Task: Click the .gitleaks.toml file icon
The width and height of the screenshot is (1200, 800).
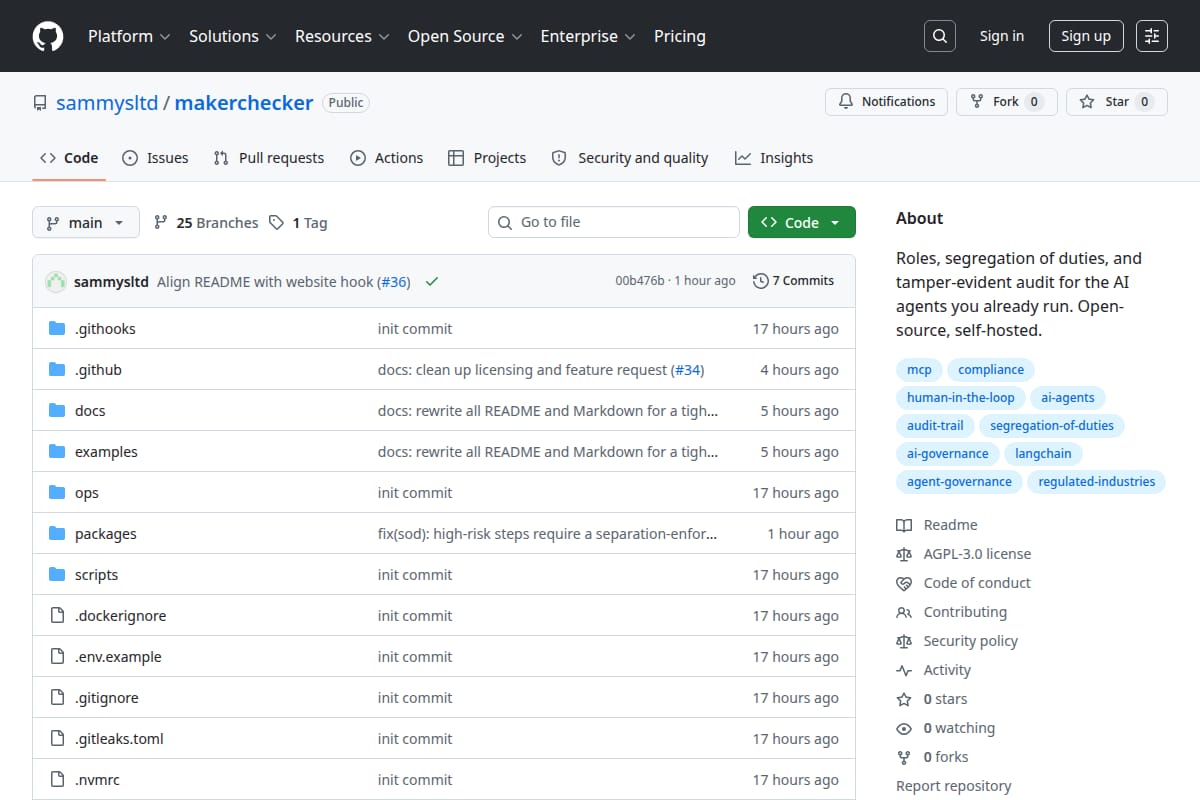Action: pos(57,739)
